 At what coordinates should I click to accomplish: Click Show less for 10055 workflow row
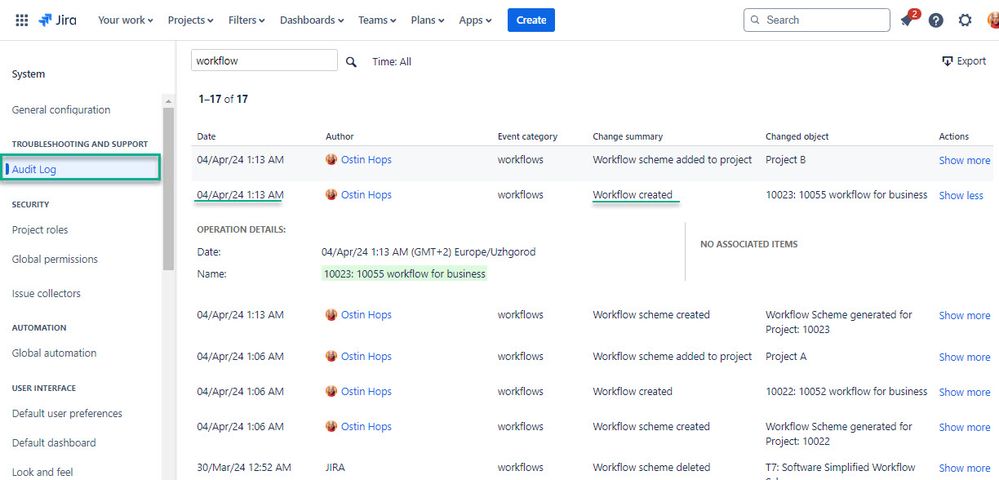[x=961, y=195]
